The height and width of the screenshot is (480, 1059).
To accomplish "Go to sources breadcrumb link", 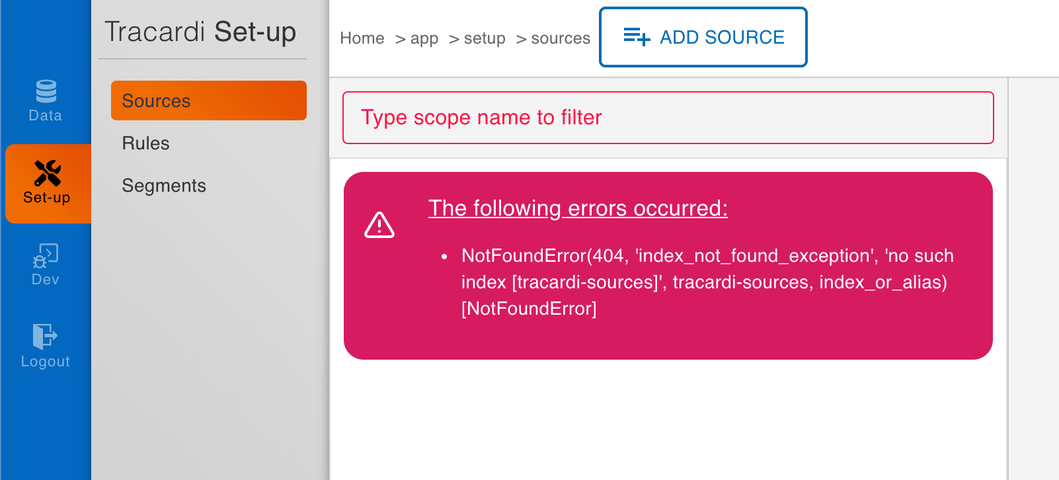I will pos(561,38).
